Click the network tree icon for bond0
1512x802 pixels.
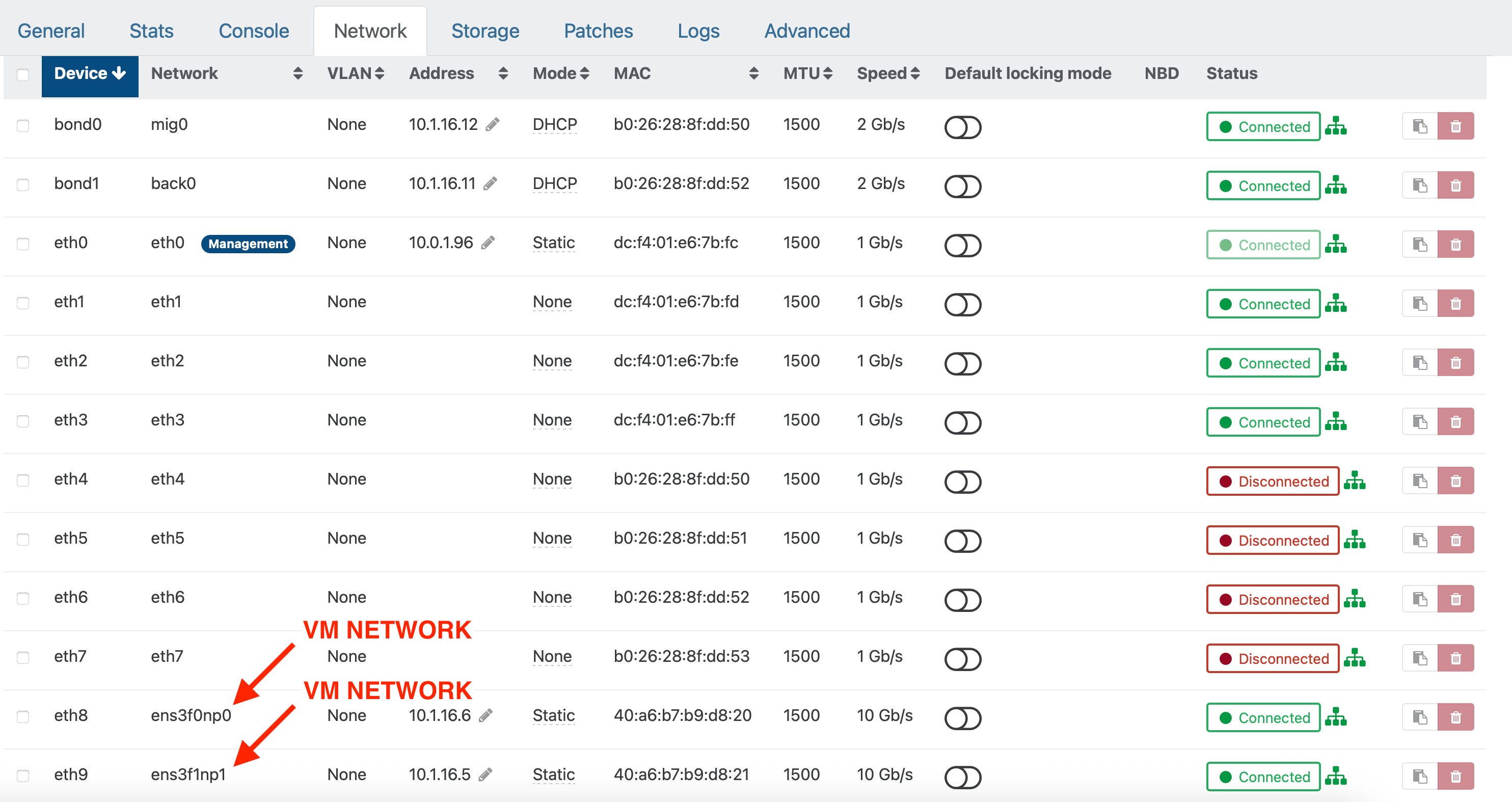1336,126
